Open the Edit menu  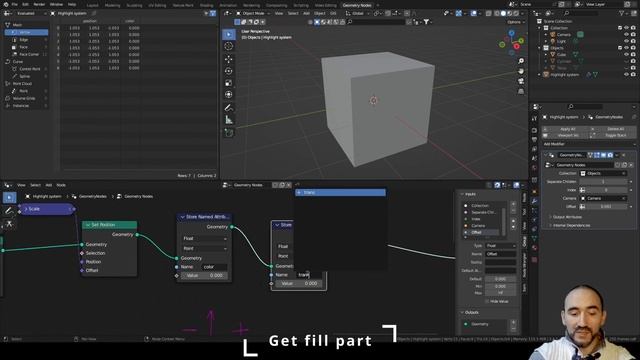point(25,4)
